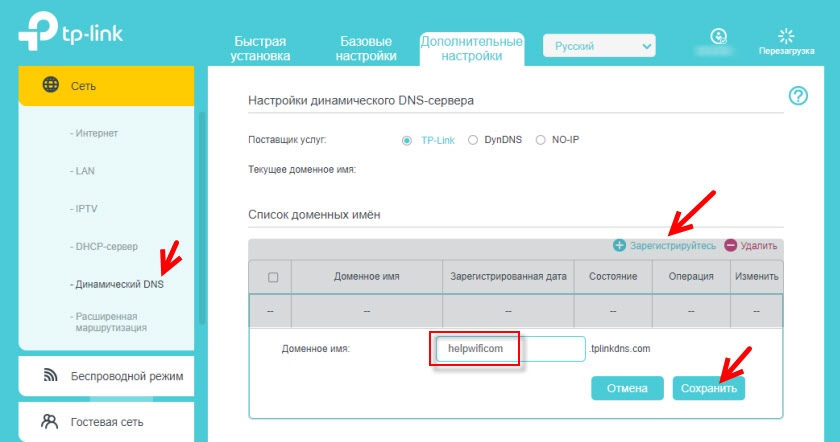The width and height of the screenshot is (840, 442).
Task: Click the green plus Зарегистрируйтесь icon
Action: pos(619,245)
